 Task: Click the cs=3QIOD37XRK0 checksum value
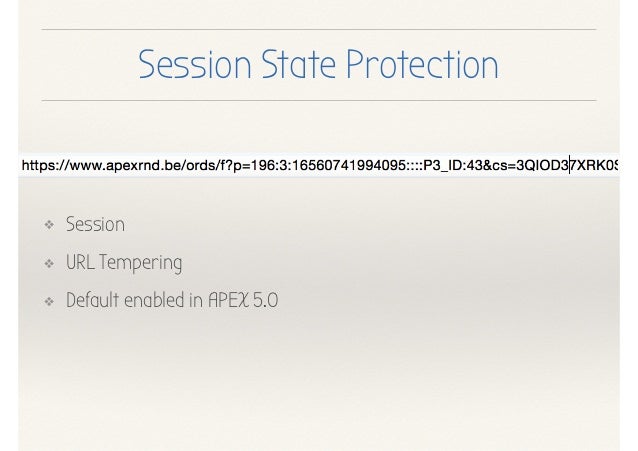[555, 165]
